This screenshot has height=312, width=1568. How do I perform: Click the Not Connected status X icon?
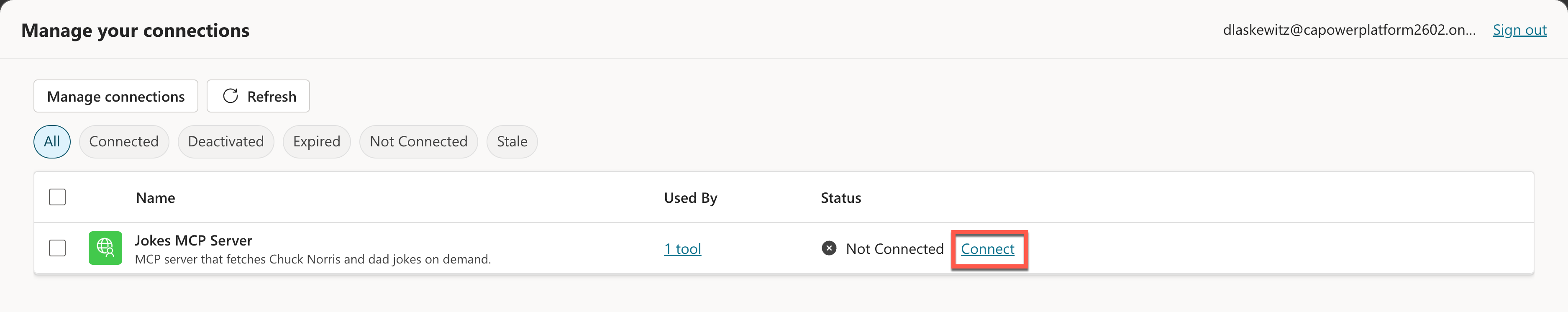click(x=828, y=248)
